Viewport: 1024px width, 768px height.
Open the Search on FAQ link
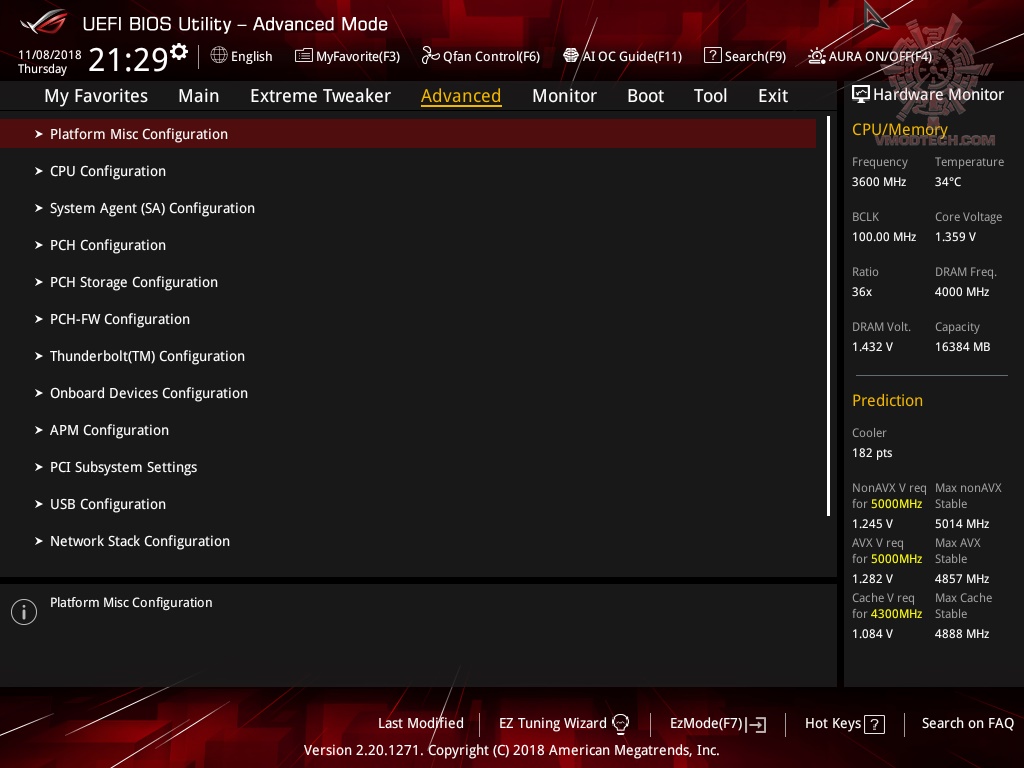(967, 724)
